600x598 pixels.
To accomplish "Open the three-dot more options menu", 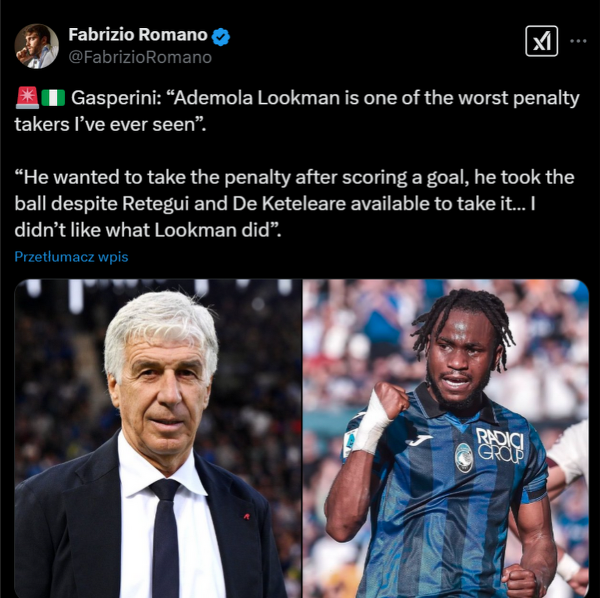I will 578,41.
